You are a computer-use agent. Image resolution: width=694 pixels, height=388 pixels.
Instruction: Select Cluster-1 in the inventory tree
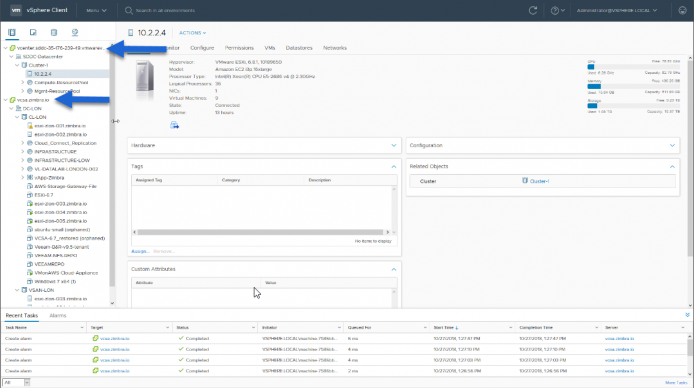pos(39,65)
